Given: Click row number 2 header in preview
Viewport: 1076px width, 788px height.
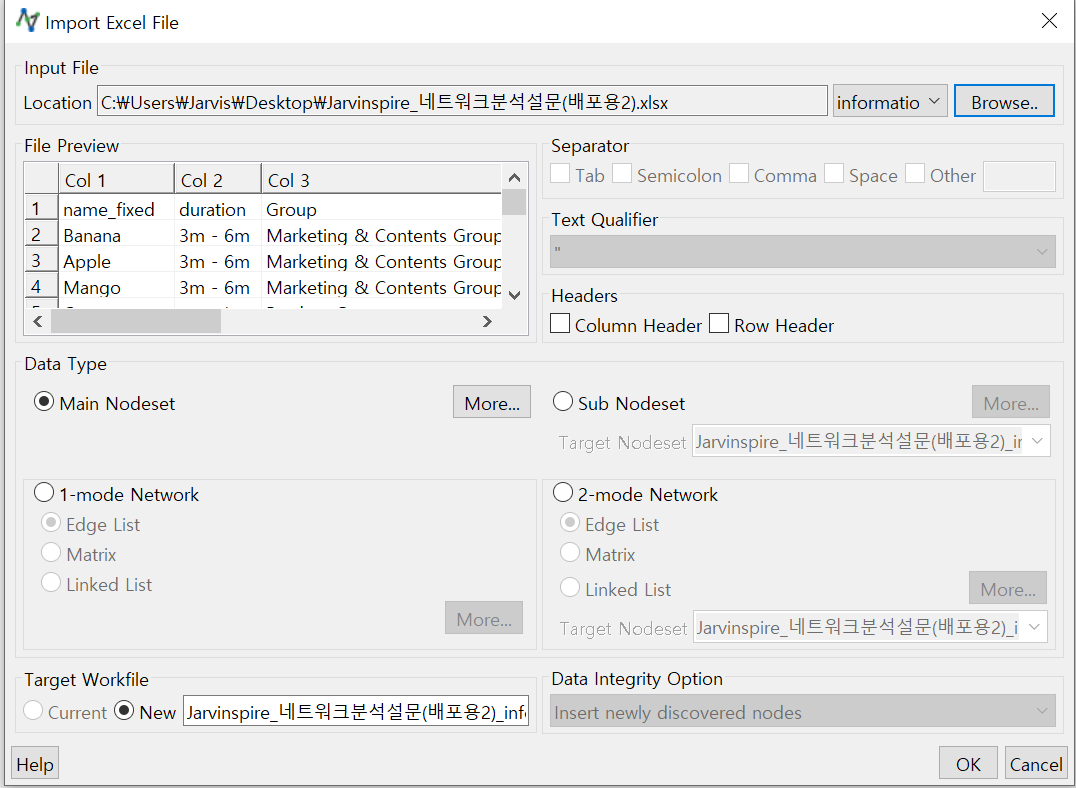Looking at the screenshot, I should pyautogui.click(x=40, y=235).
